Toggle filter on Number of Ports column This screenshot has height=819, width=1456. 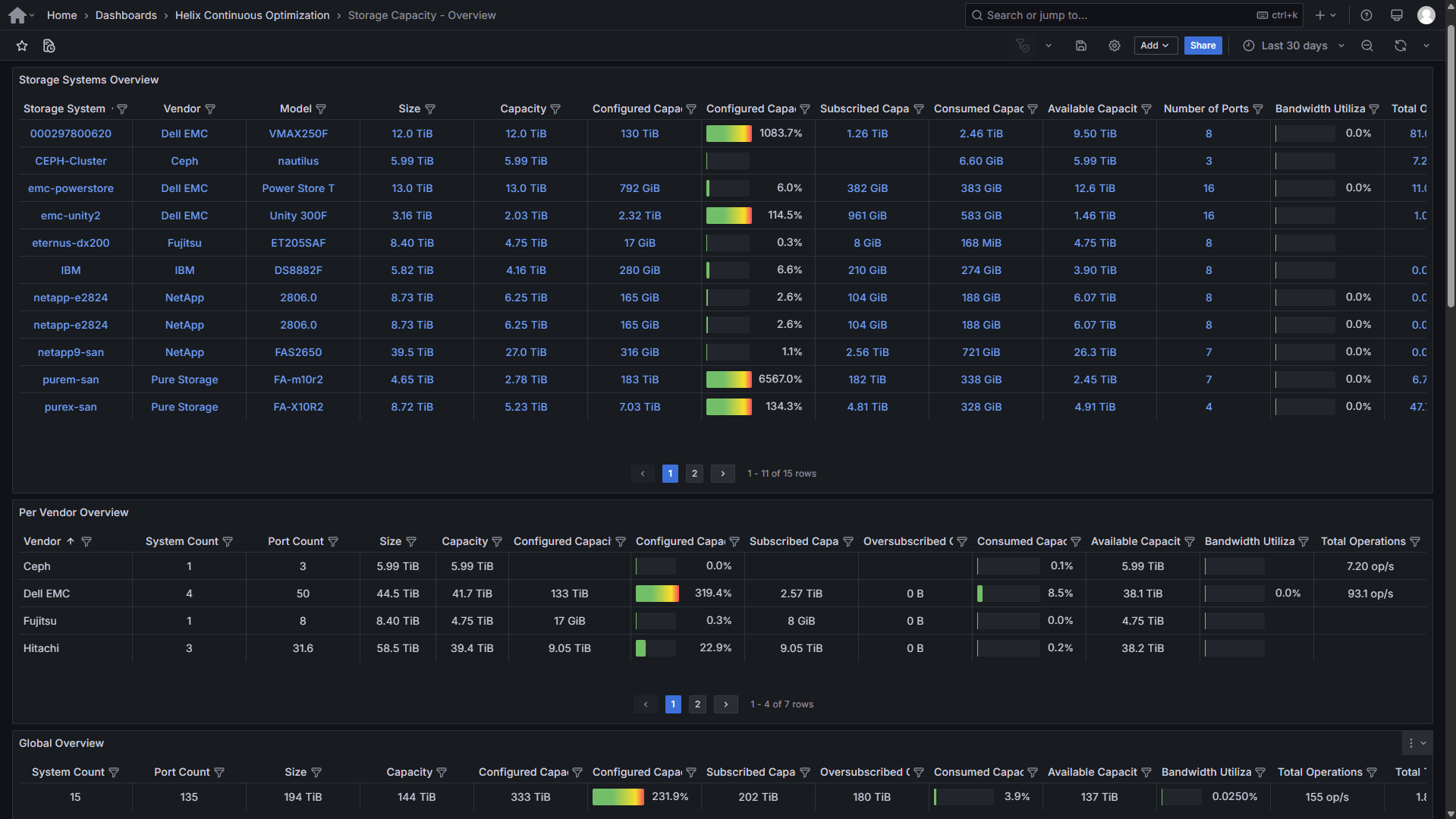pyautogui.click(x=1258, y=109)
